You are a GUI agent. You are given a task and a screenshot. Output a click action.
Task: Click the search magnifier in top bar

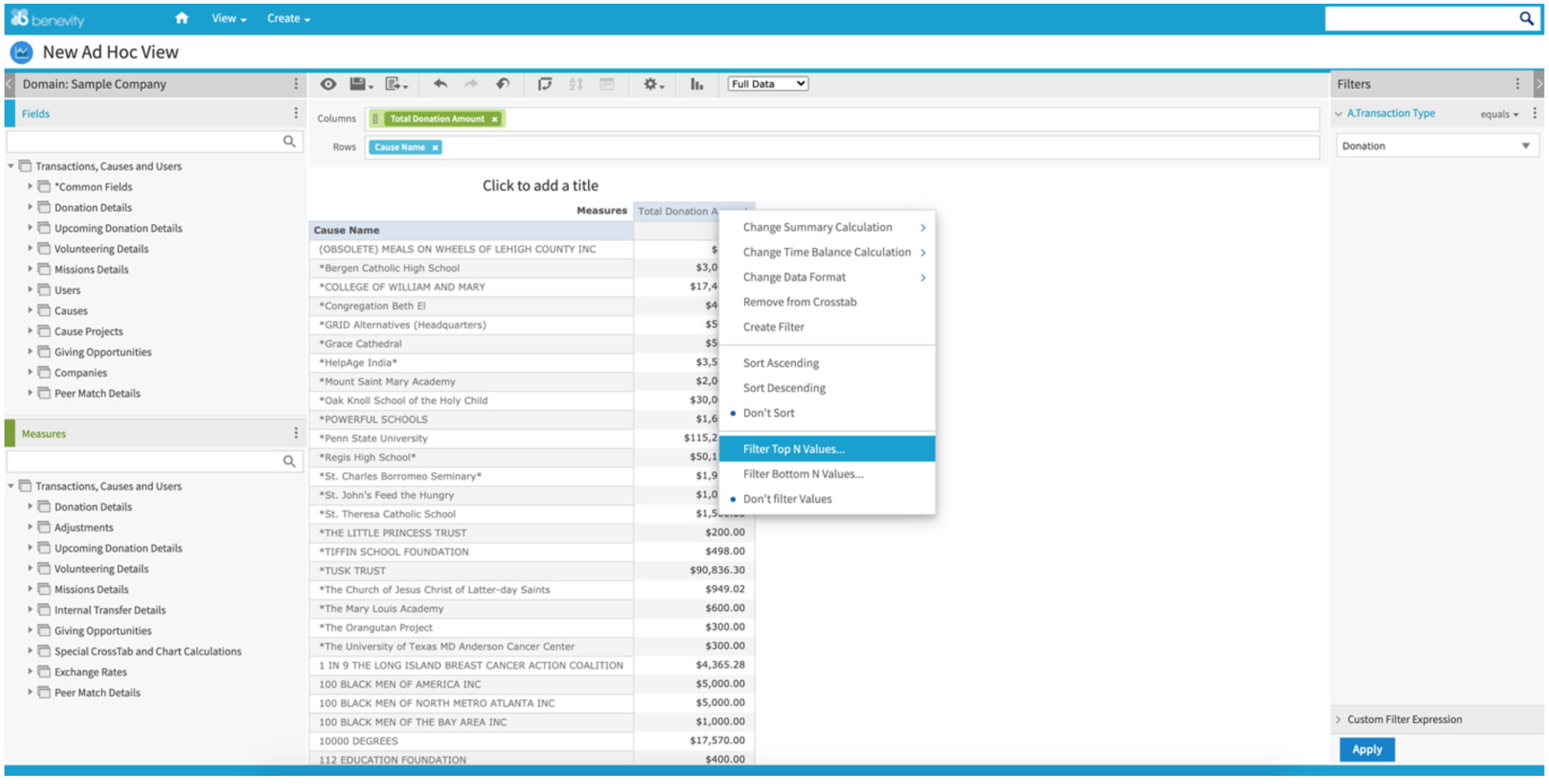1526,19
